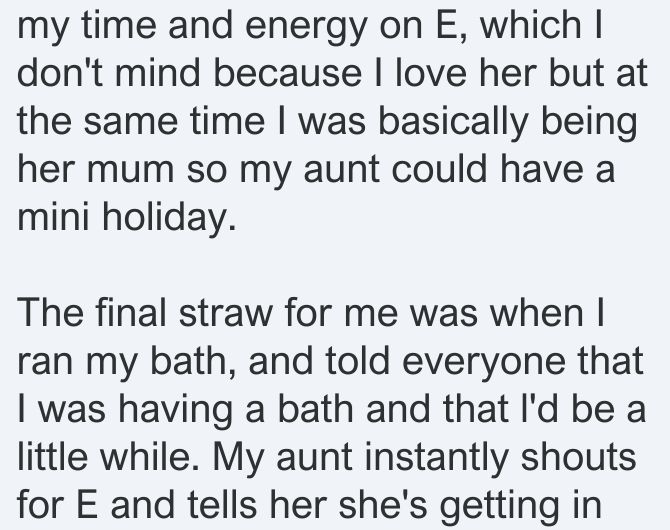
Task: Click the word "told" in the text
Action: coord(357,360)
